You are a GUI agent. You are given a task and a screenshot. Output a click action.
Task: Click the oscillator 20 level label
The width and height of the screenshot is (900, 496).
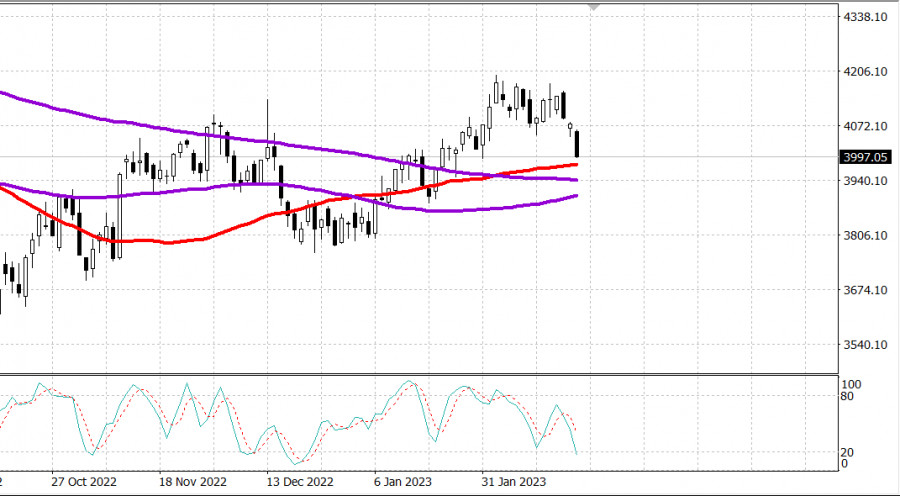847,452
